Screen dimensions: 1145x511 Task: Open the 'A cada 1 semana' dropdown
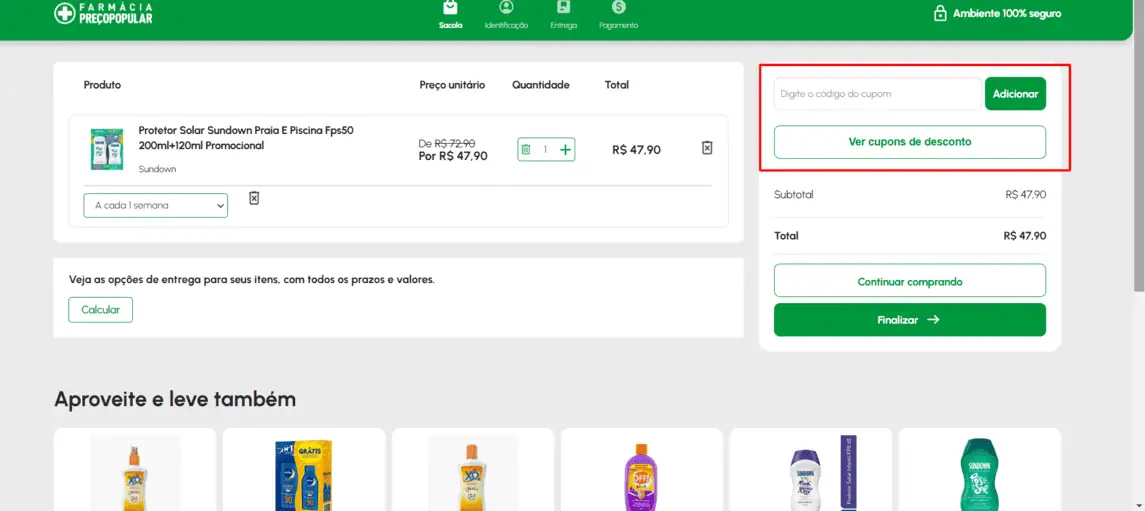(156, 206)
